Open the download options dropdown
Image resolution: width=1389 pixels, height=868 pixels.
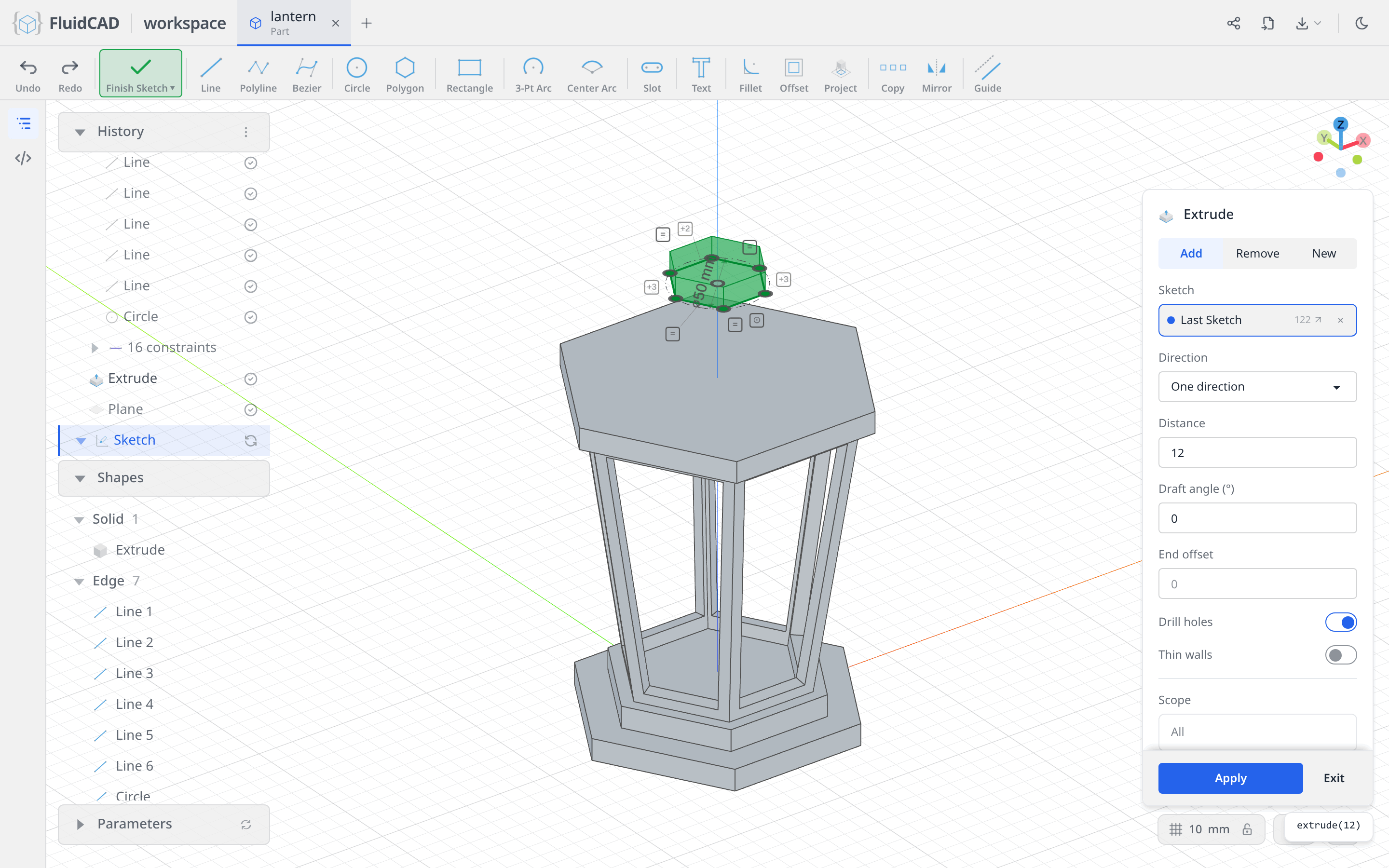(x=1308, y=23)
